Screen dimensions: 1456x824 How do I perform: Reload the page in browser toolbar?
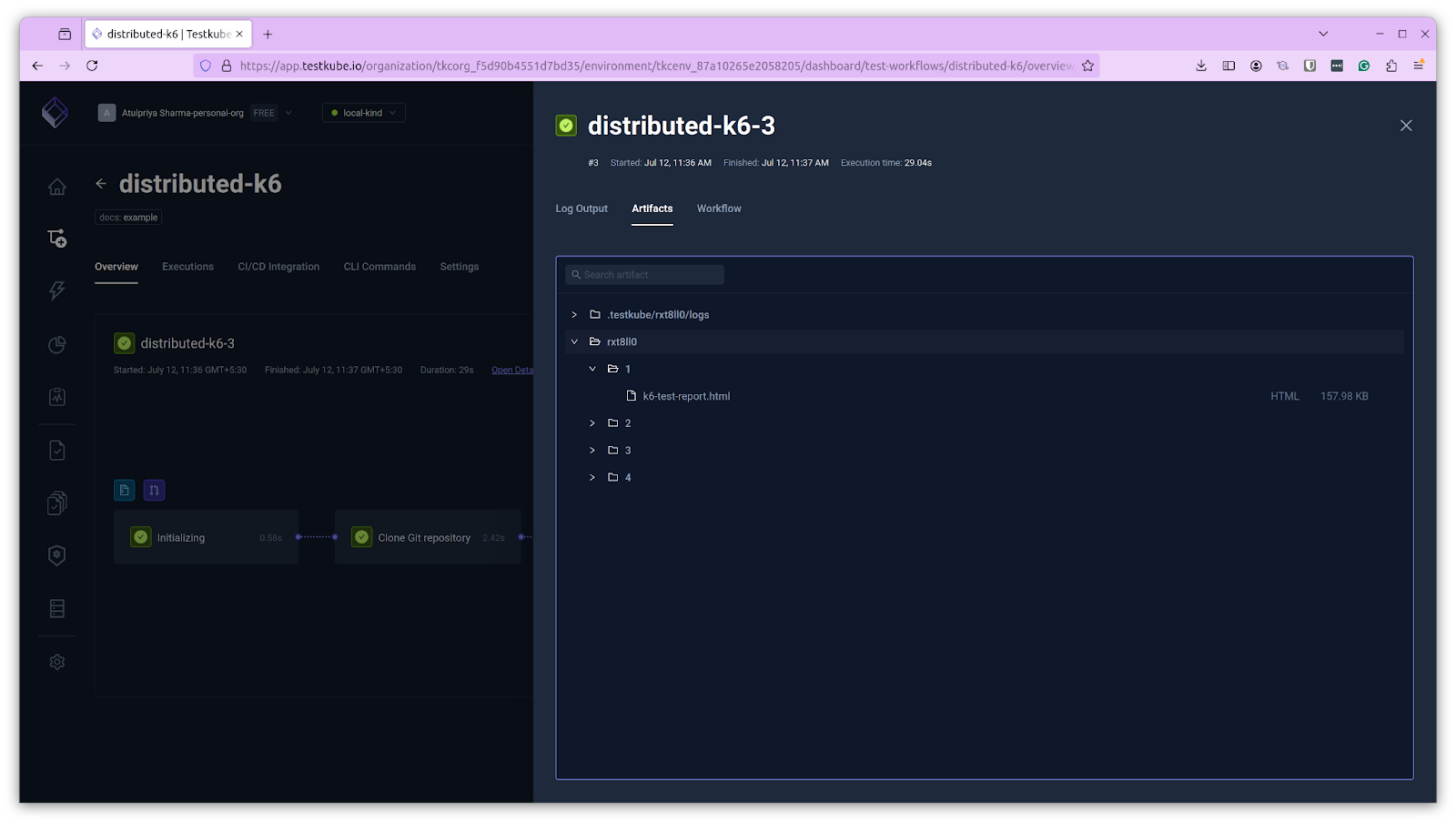[x=92, y=66]
